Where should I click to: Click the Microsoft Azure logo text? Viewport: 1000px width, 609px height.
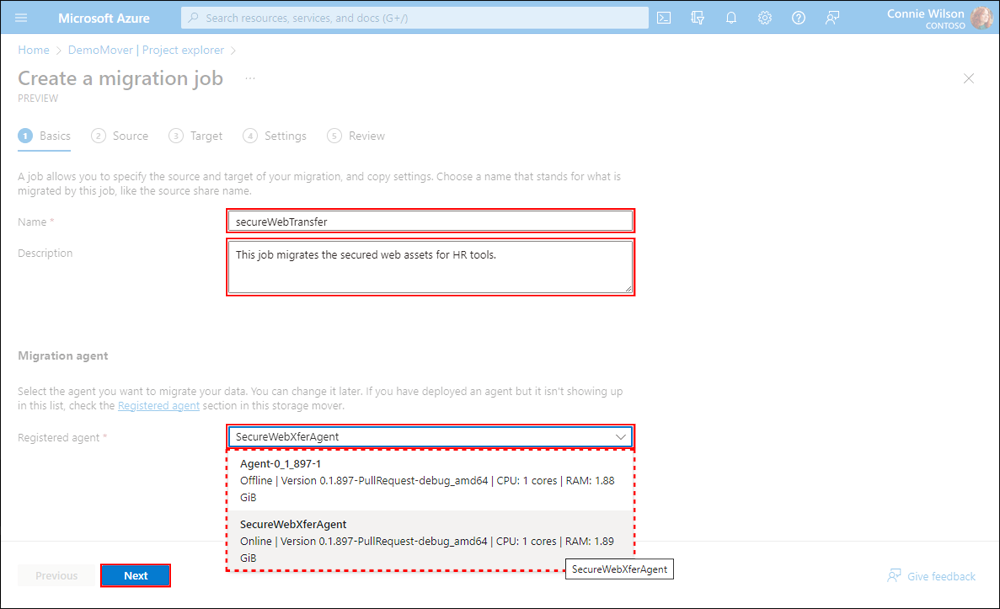104,18
